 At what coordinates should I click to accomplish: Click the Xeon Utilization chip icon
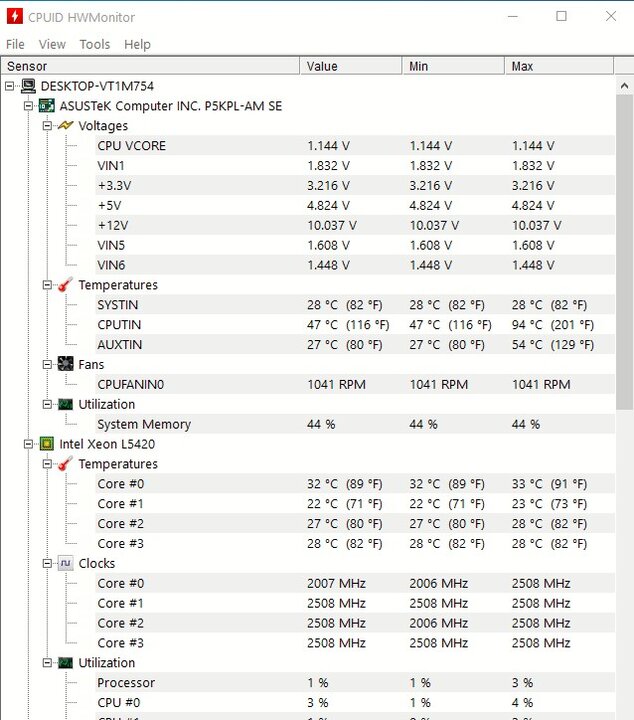click(66, 663)
